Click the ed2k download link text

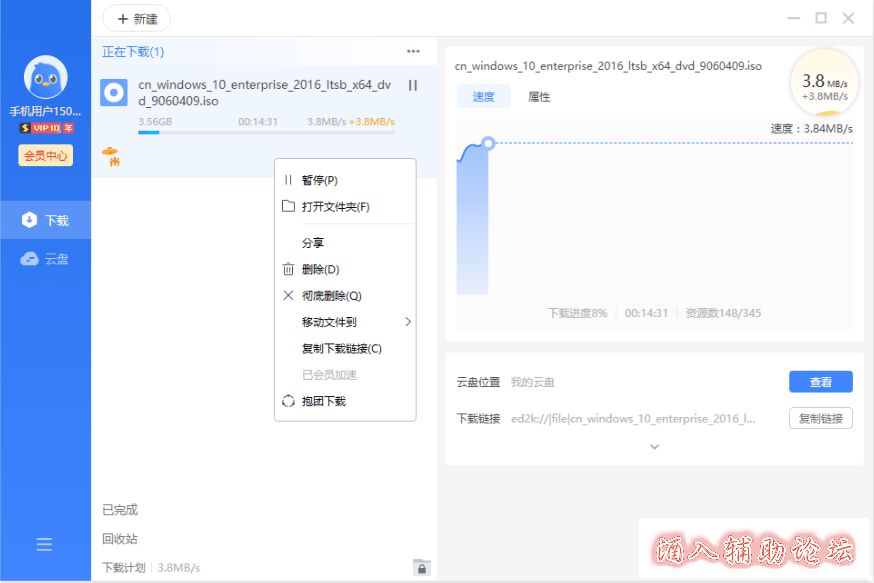[633, 419]
